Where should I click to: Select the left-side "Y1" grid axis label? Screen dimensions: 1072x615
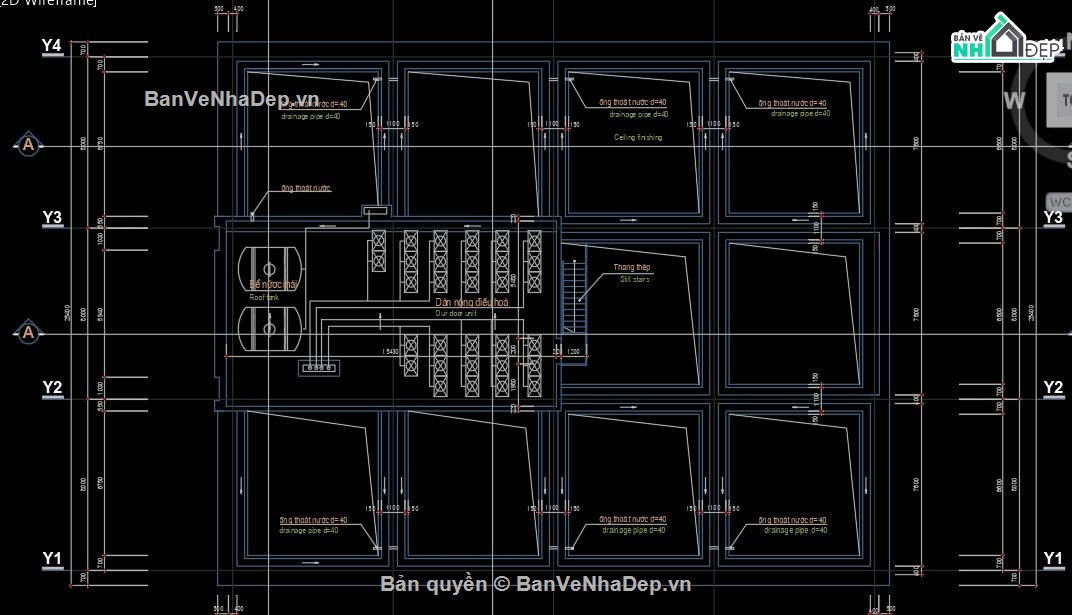pos(52,558)
